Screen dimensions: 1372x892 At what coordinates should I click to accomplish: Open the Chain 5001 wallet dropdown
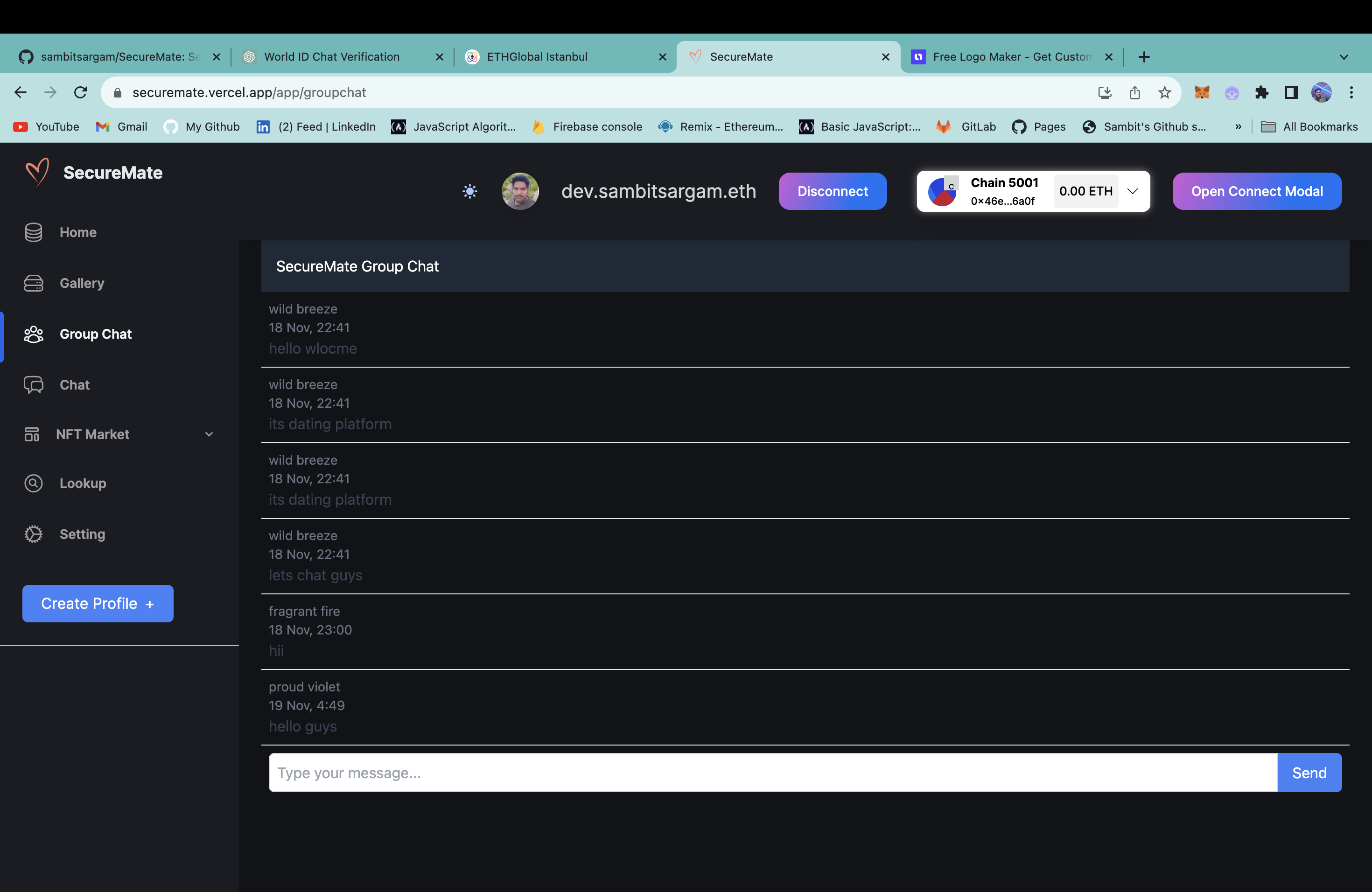pyautogui.click(x=1132, y=191)
